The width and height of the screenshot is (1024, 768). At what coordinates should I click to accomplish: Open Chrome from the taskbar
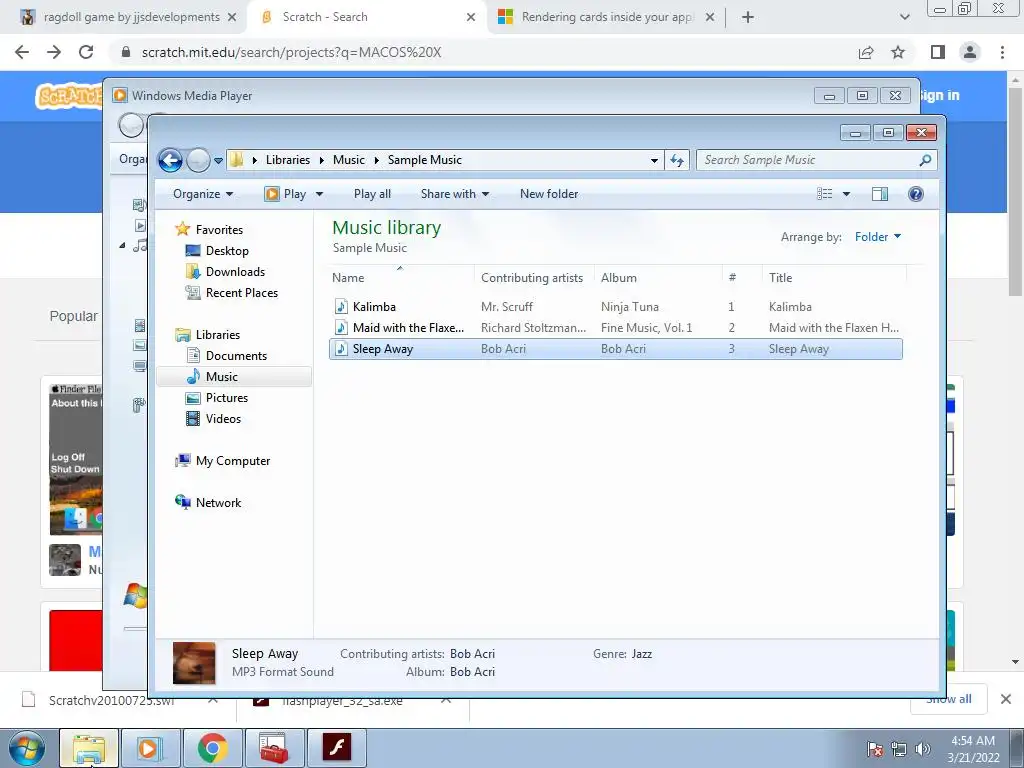(x=212, y=748)
